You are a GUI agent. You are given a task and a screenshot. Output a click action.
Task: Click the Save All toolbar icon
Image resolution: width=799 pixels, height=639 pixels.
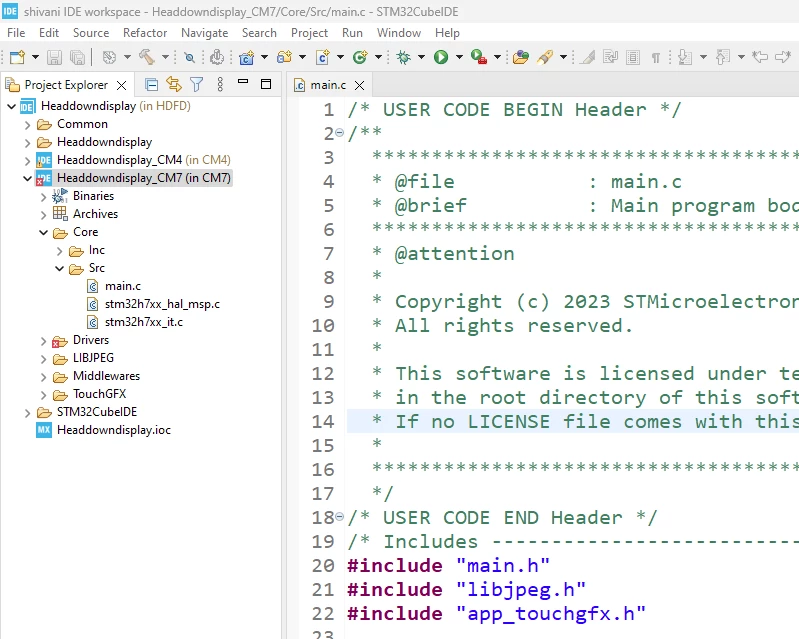(77, 57)
